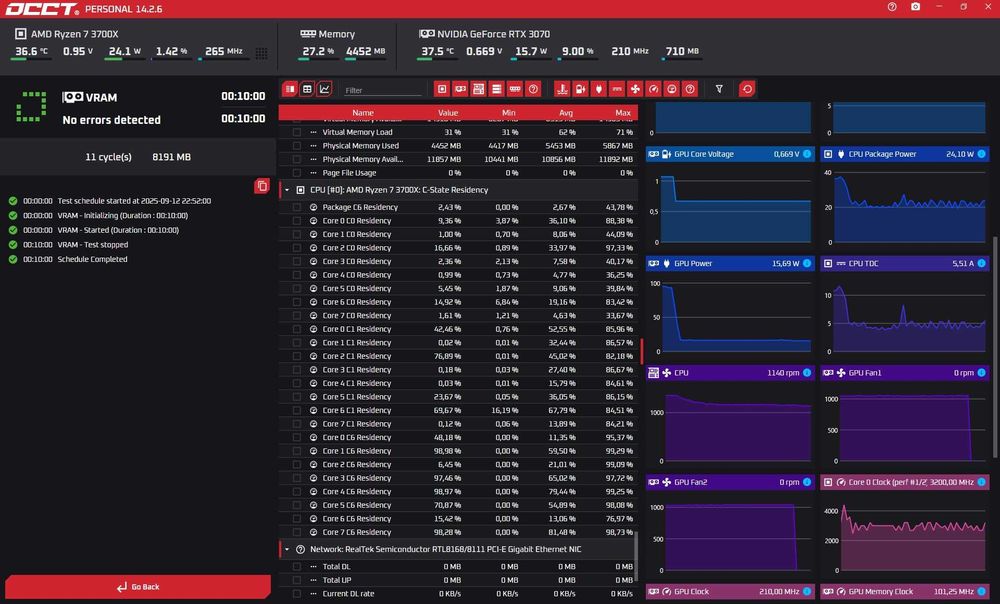Check the Core 2 C1 Residency checkbox
The width and height of the screenshot is (1000, 604).
297,357
